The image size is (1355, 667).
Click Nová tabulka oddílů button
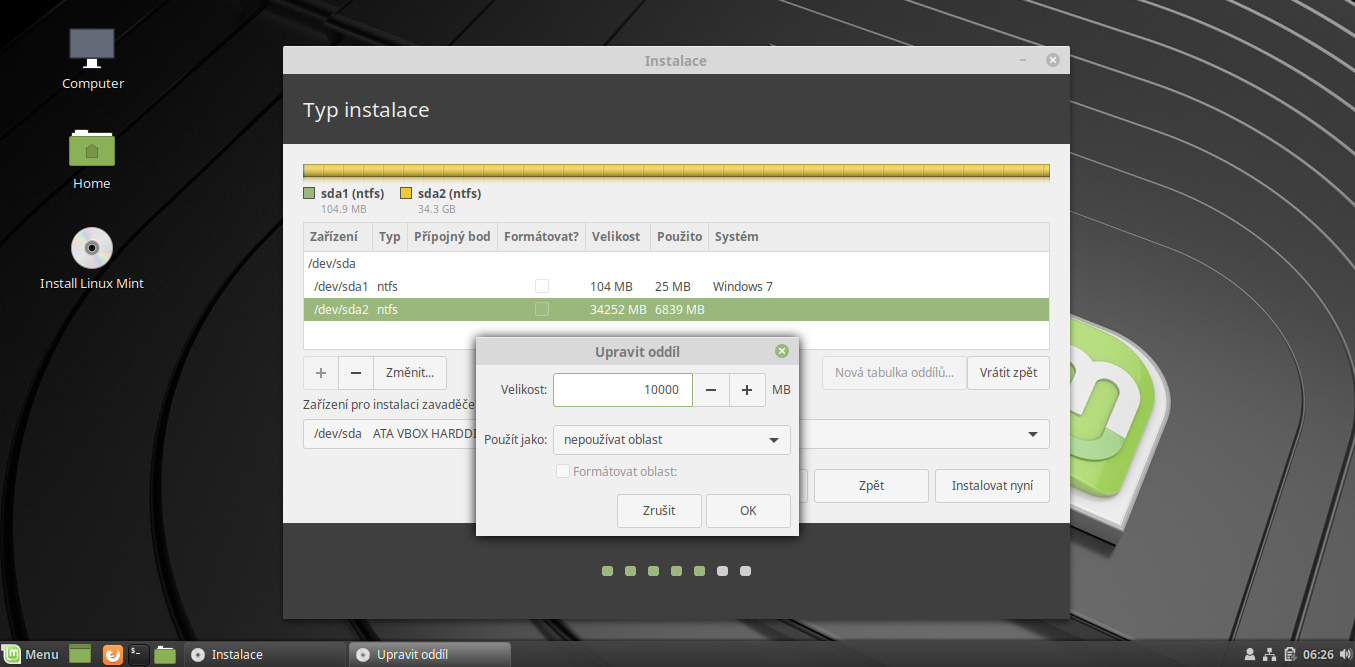895,373
